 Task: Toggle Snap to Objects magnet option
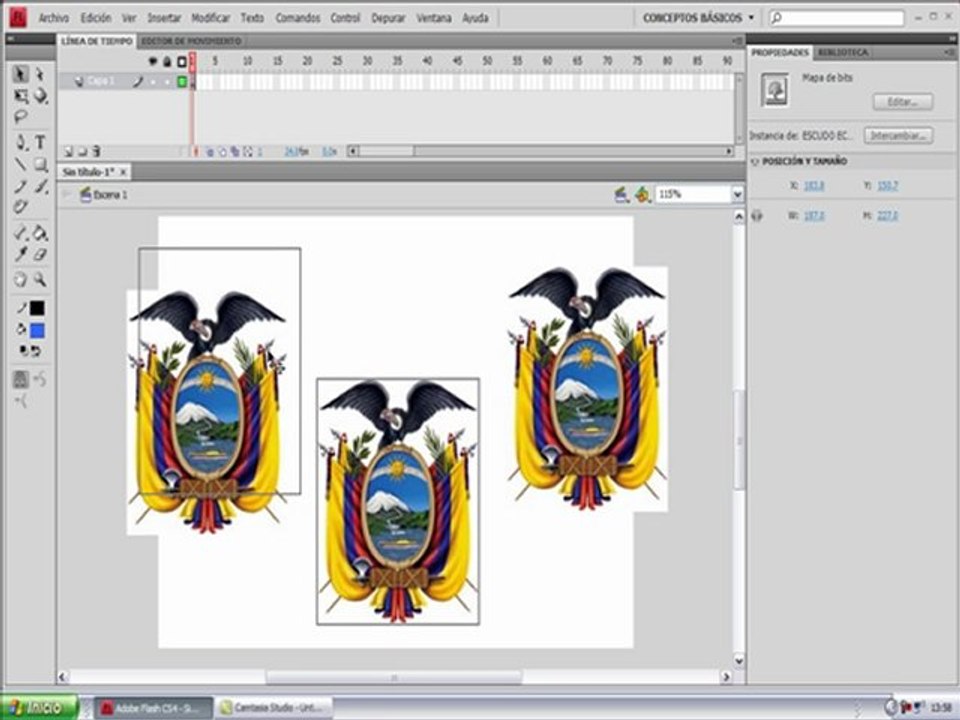click(20, 380)
